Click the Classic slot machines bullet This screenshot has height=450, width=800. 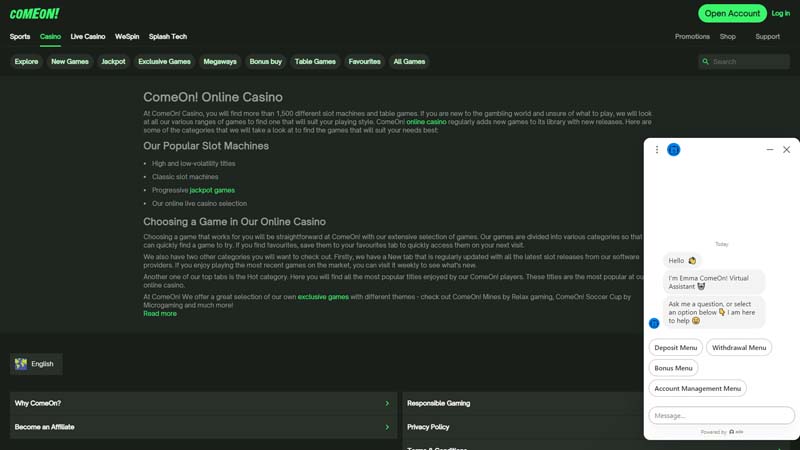pos(185,177)
